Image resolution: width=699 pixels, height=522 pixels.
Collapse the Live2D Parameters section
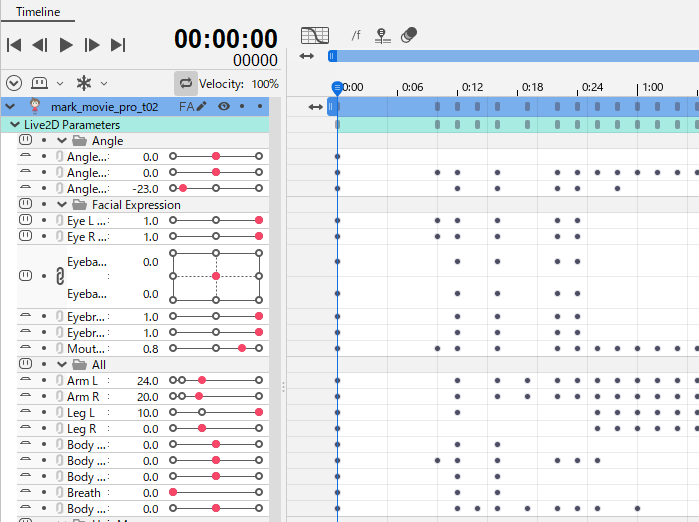pyautogui.click(x=14, y=125)
